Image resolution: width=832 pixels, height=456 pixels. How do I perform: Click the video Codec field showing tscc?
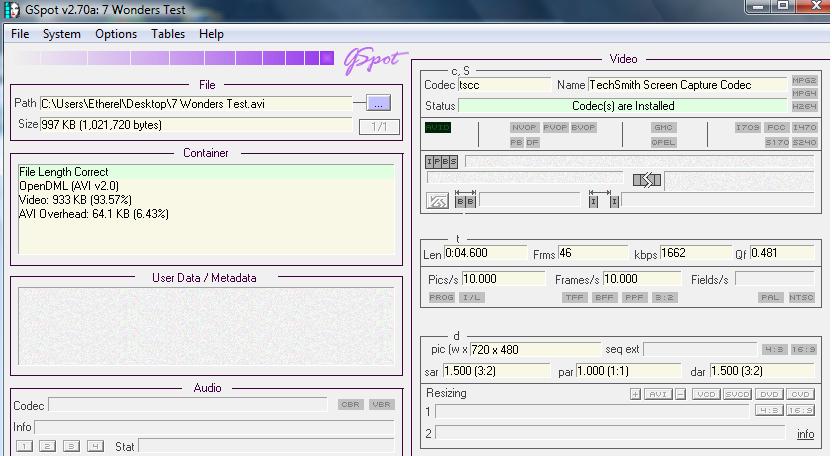504,85
